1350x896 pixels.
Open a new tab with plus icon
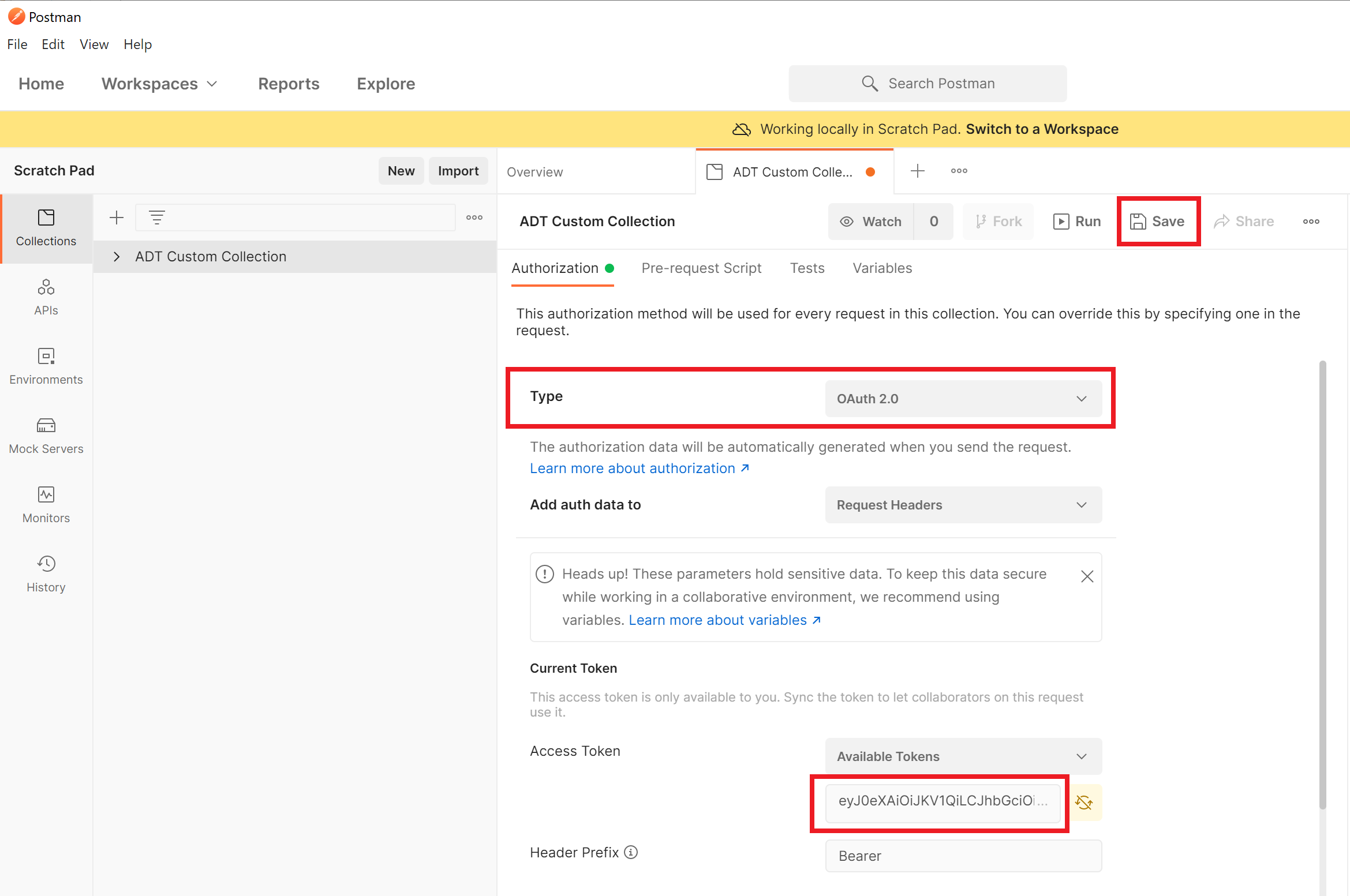coord(918,171)
